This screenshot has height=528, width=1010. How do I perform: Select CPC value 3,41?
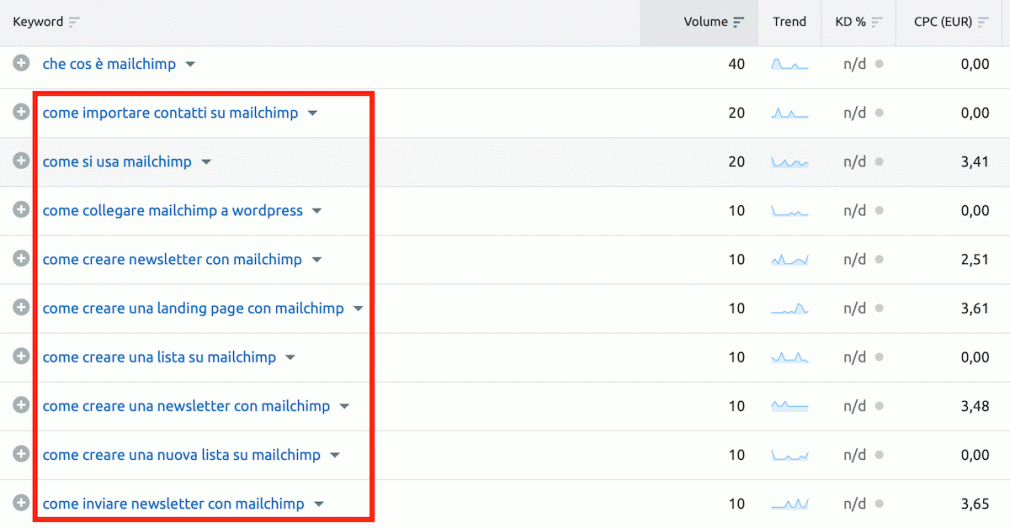pyautogui.click(x=975, y=162)
